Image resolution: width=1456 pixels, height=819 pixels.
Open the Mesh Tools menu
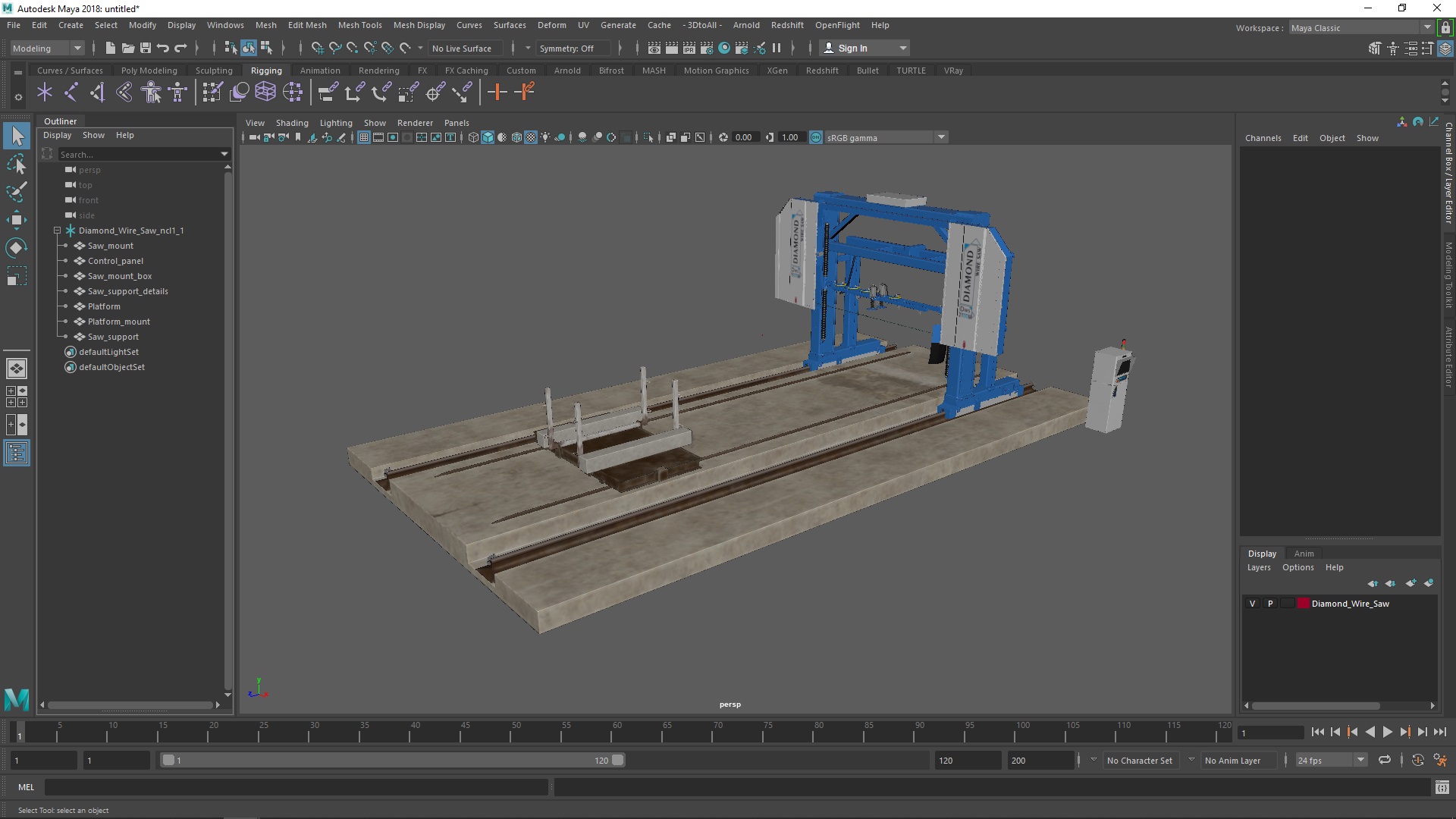pos(359,25)
